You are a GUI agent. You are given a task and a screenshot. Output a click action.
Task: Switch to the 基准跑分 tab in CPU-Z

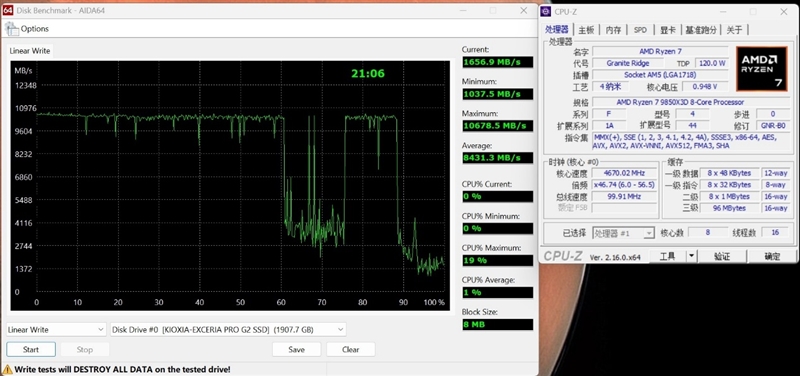(701, 30)
